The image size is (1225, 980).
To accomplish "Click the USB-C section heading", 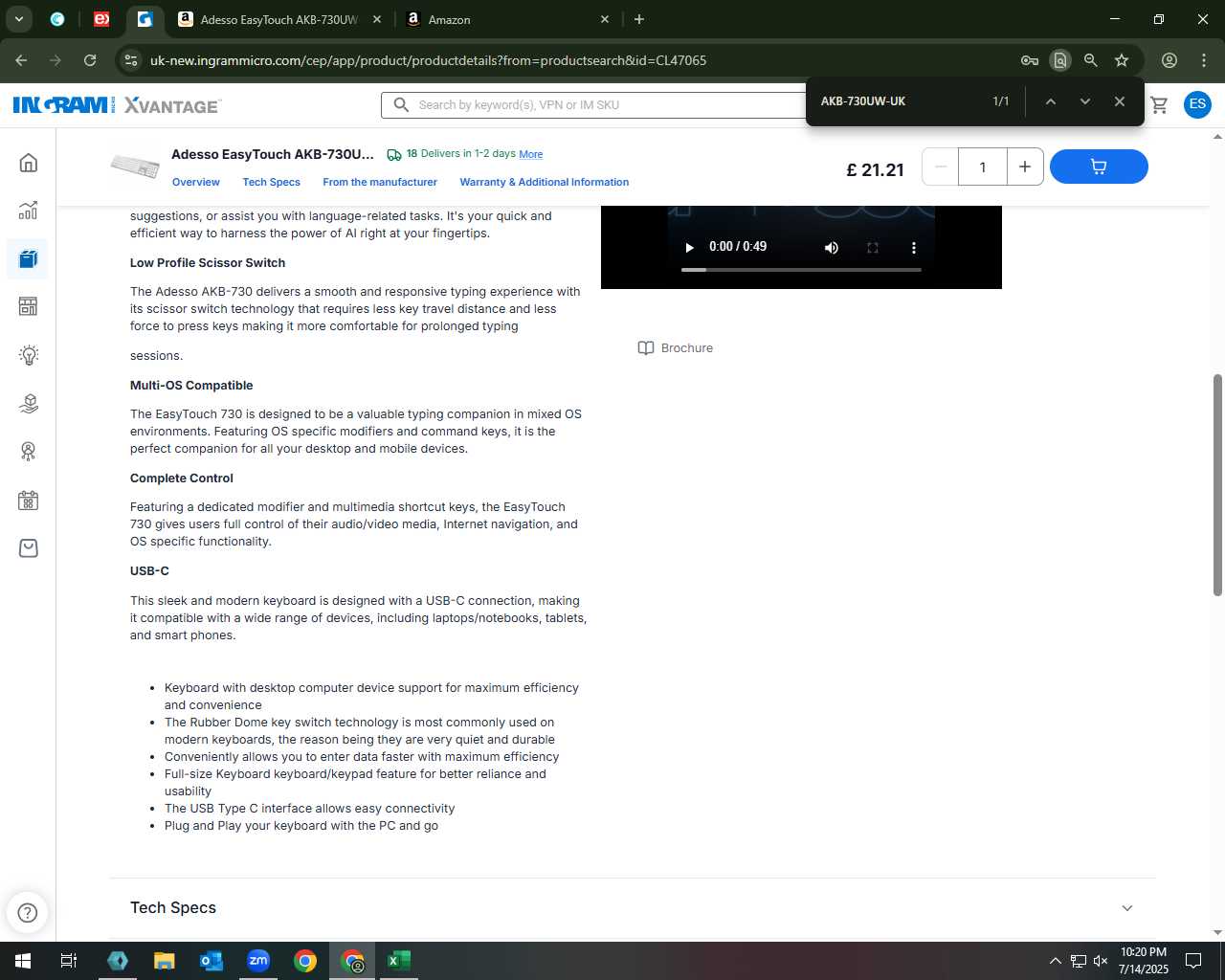I will pyautogui.click(x=149, y=571).
